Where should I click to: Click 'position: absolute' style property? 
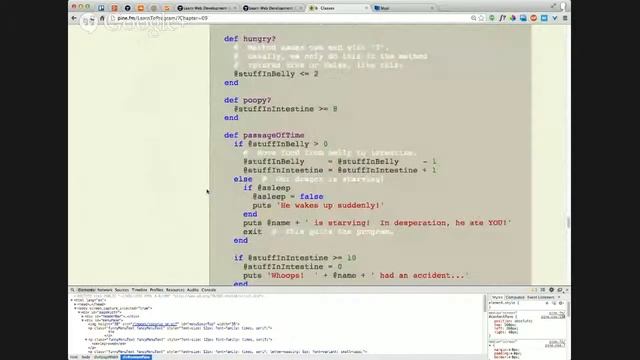pyautogui.click(x=513, y=321)
